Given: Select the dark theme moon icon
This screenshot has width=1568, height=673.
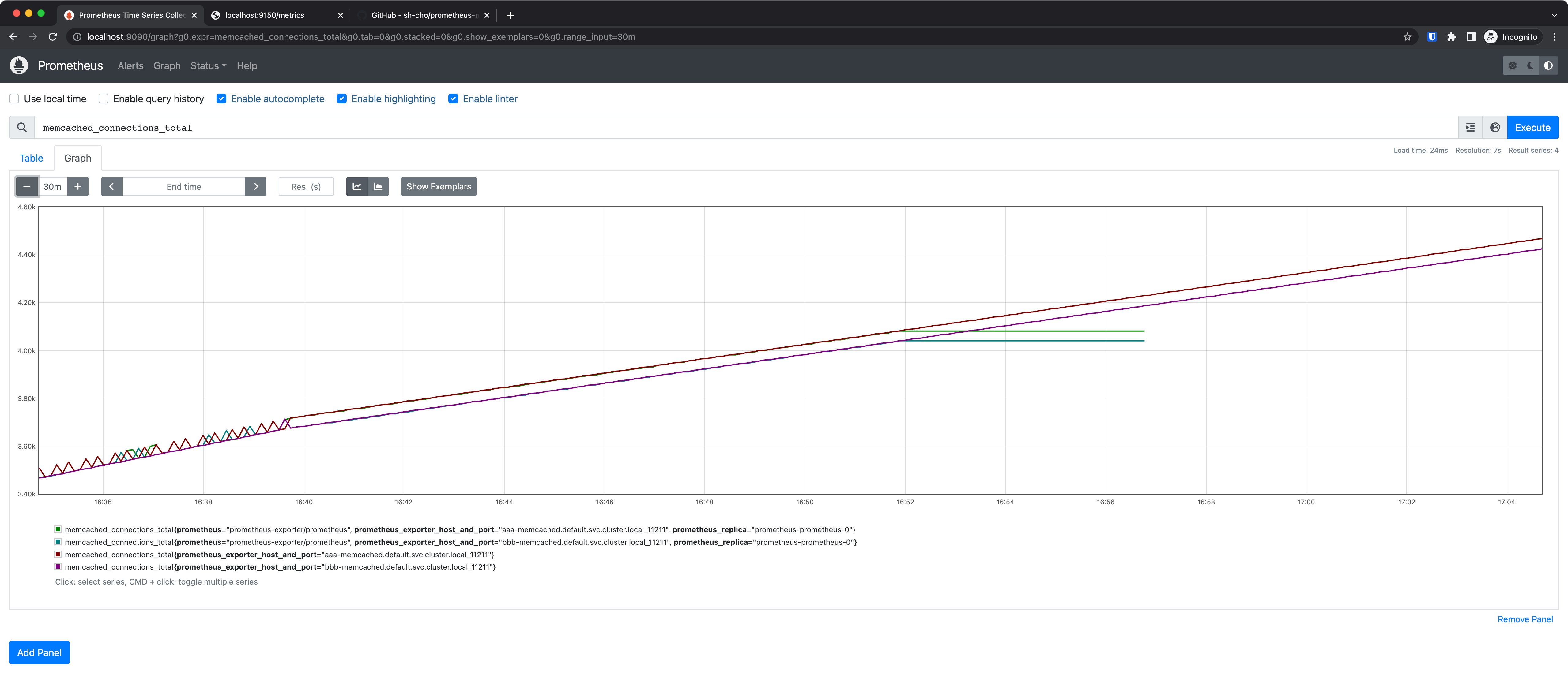Looking at the screenshot, I should point(1530,66).
